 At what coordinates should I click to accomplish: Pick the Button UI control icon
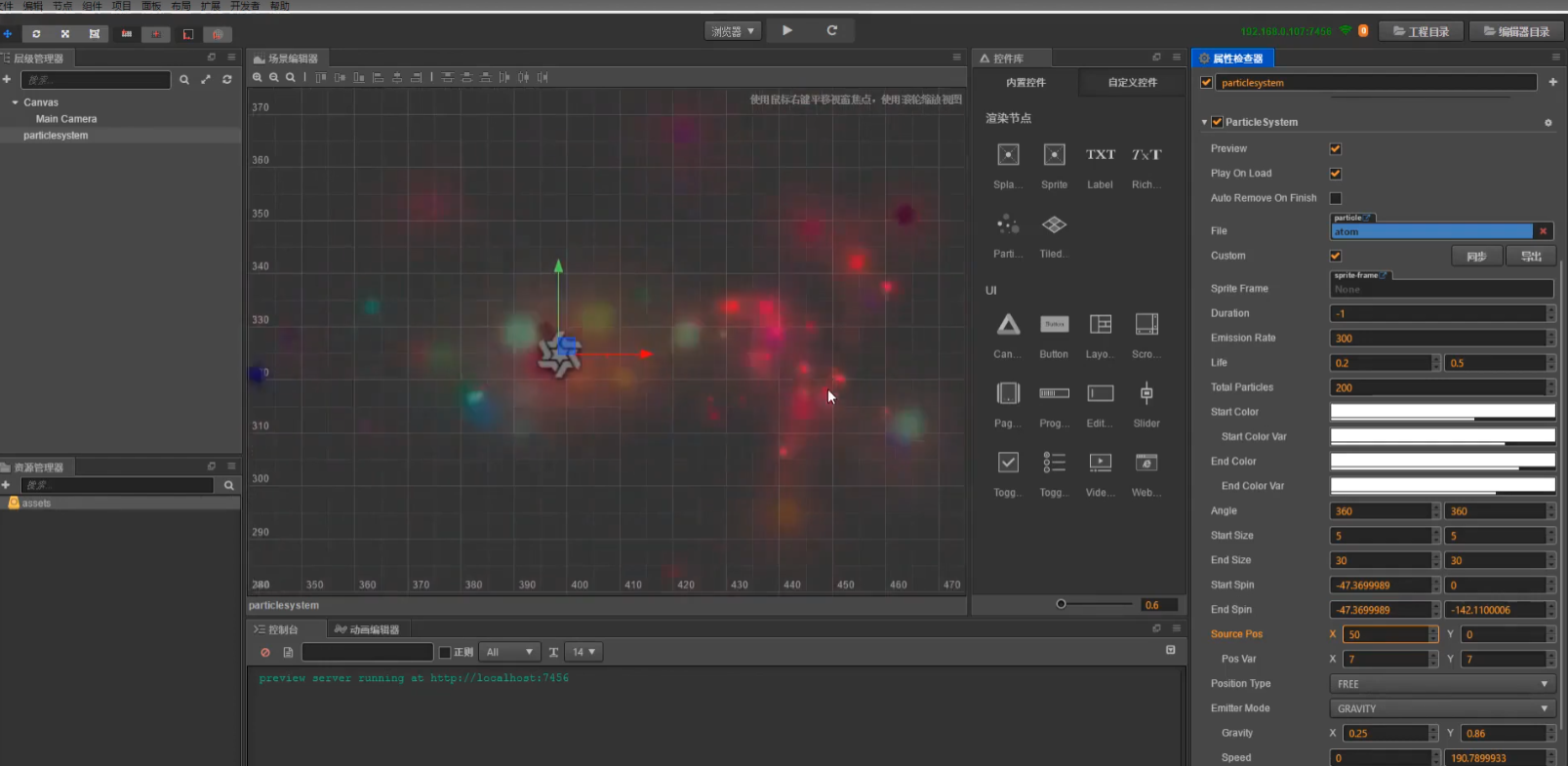[x=1054, y=324]
